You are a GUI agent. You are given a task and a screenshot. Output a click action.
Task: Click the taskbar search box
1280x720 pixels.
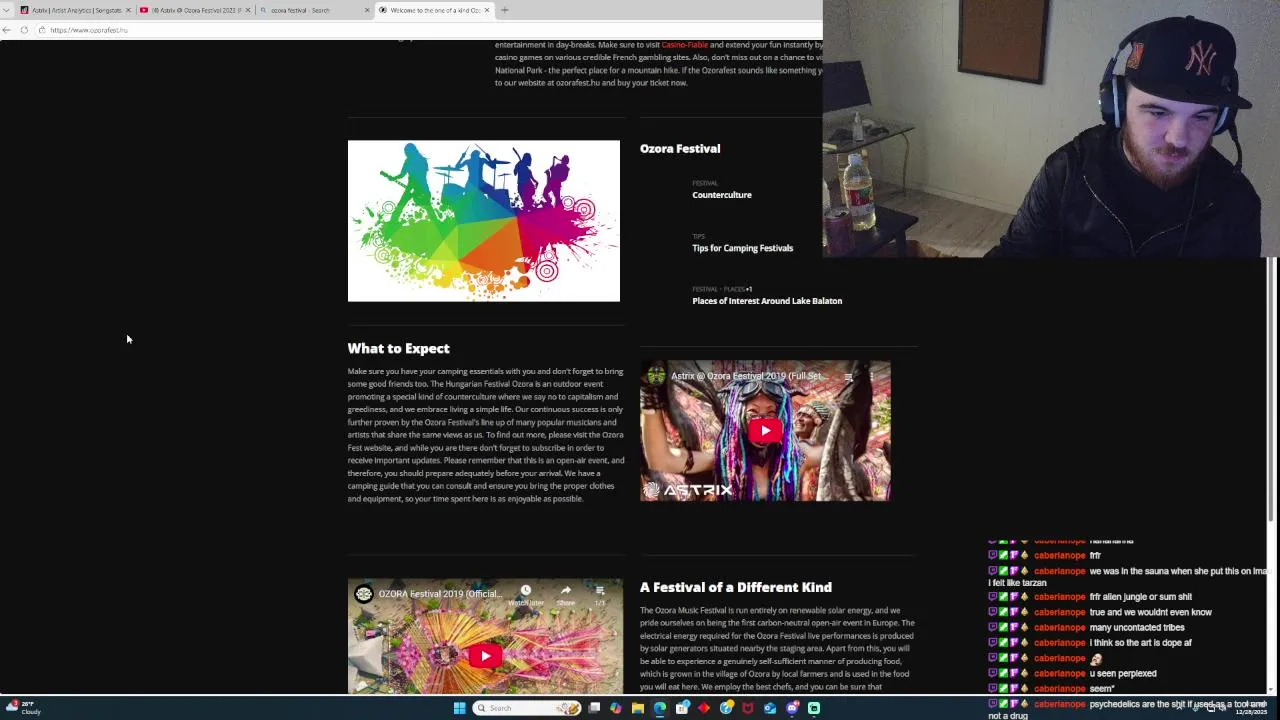(x=527, y=708)
